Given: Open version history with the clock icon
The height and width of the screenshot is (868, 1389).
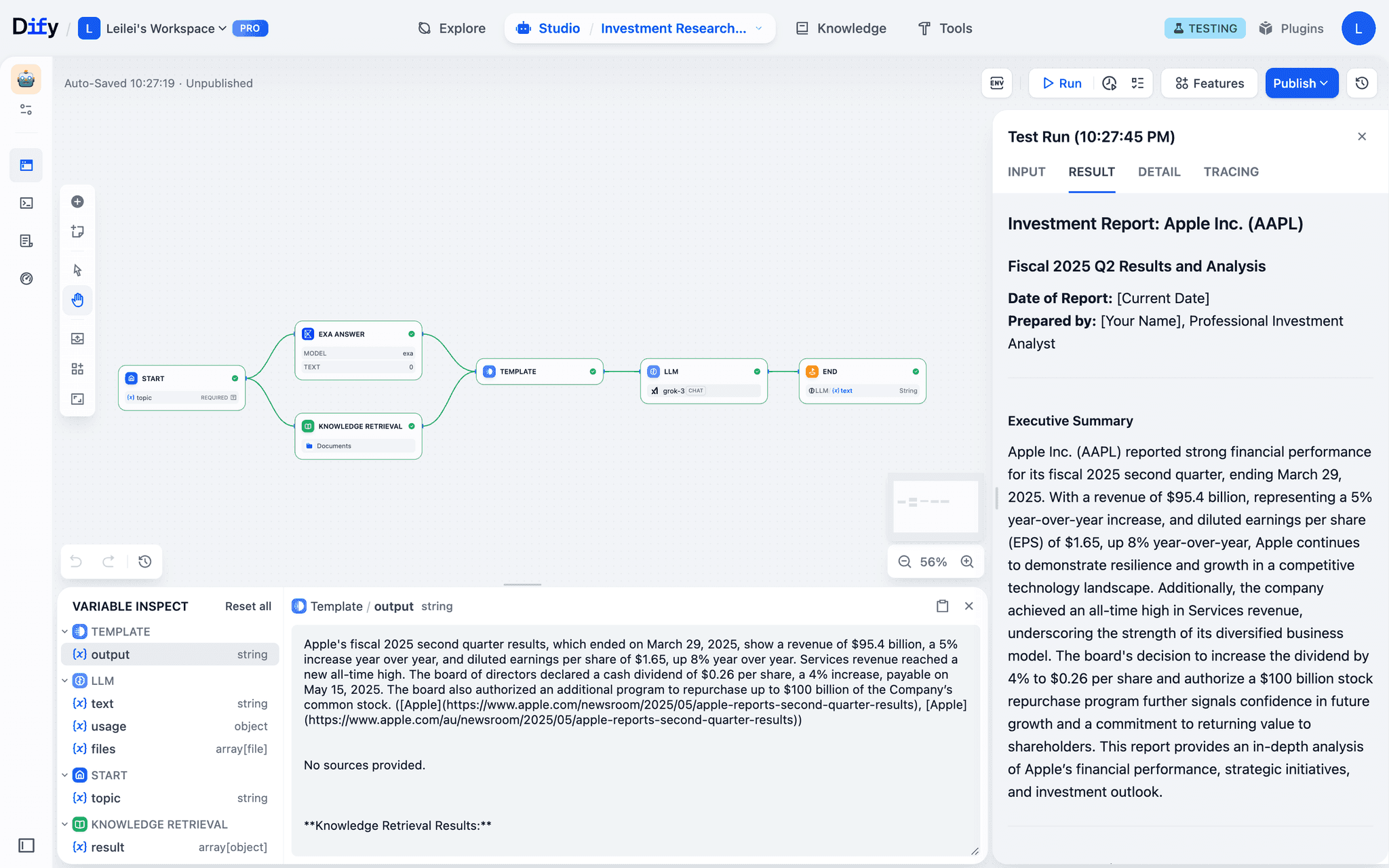Looking at the screenshot, I should tap(1363, 83).
